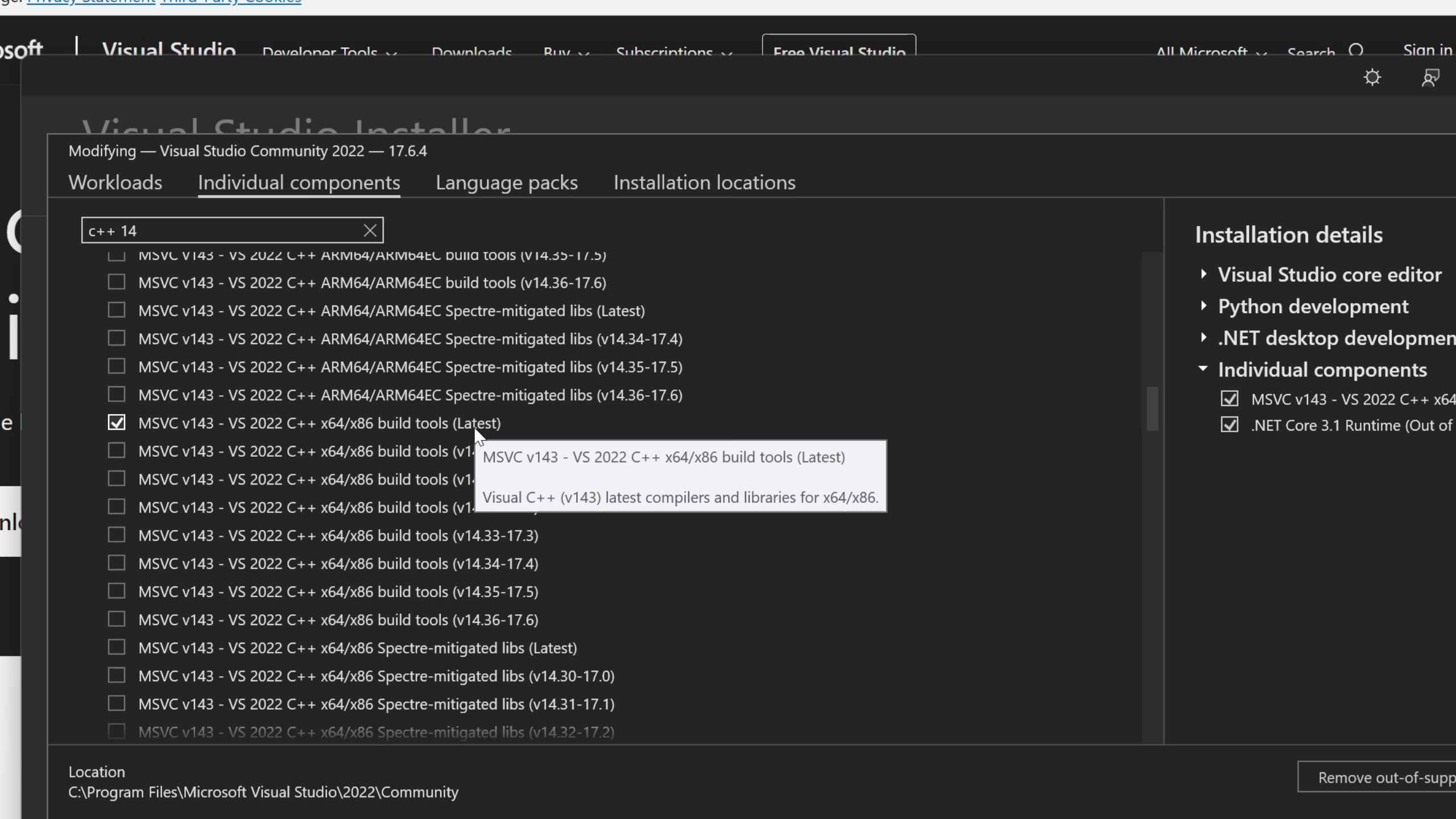Expand Visual Studio core editor details
1456x819 pixels.
[1203, 274]
